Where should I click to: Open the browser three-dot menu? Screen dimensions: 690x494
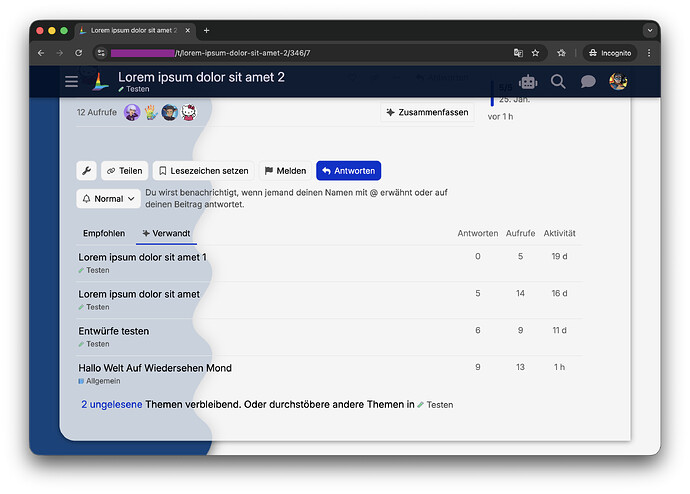pyautogui.click(x=649, y=53)
